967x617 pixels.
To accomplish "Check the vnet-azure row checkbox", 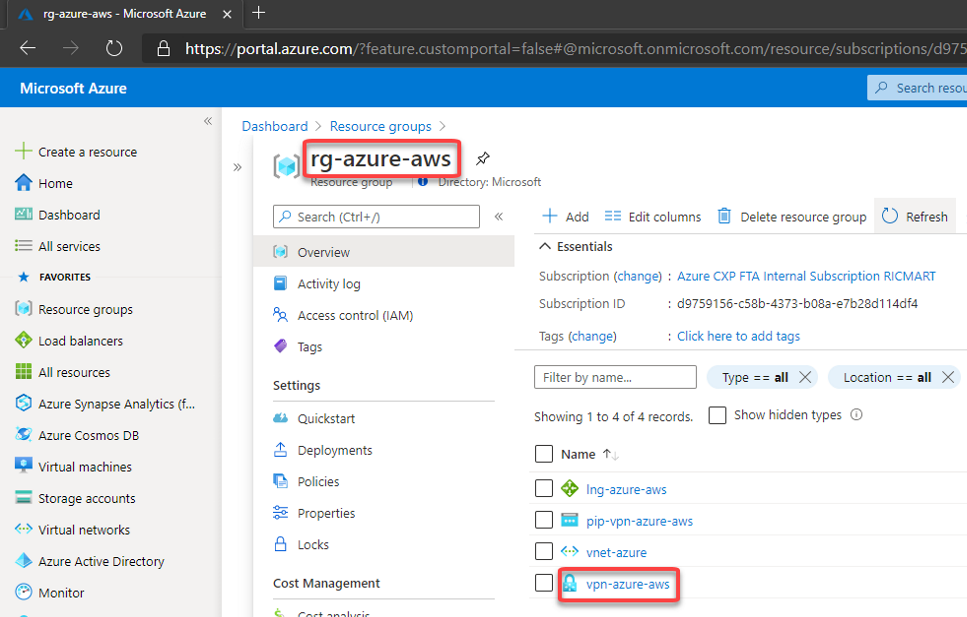I will coord(544,551).
